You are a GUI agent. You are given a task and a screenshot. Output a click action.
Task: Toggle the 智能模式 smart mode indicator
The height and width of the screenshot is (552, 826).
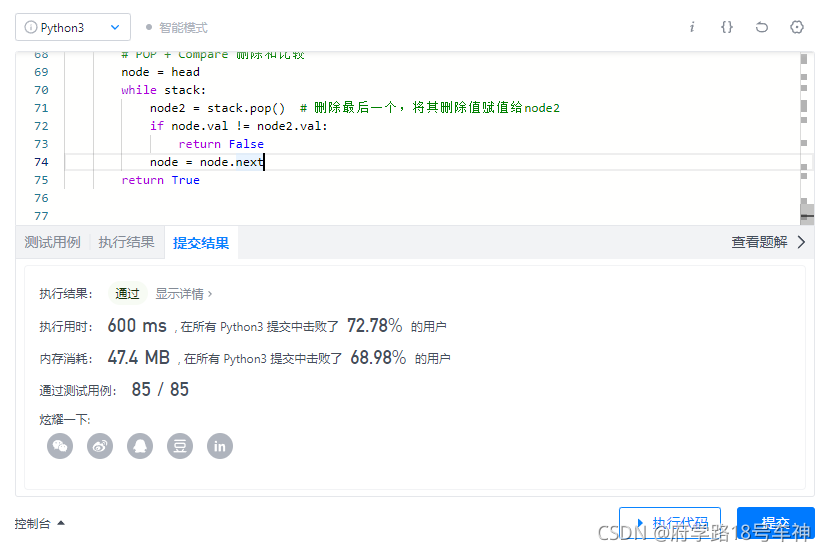pos(177,27)
